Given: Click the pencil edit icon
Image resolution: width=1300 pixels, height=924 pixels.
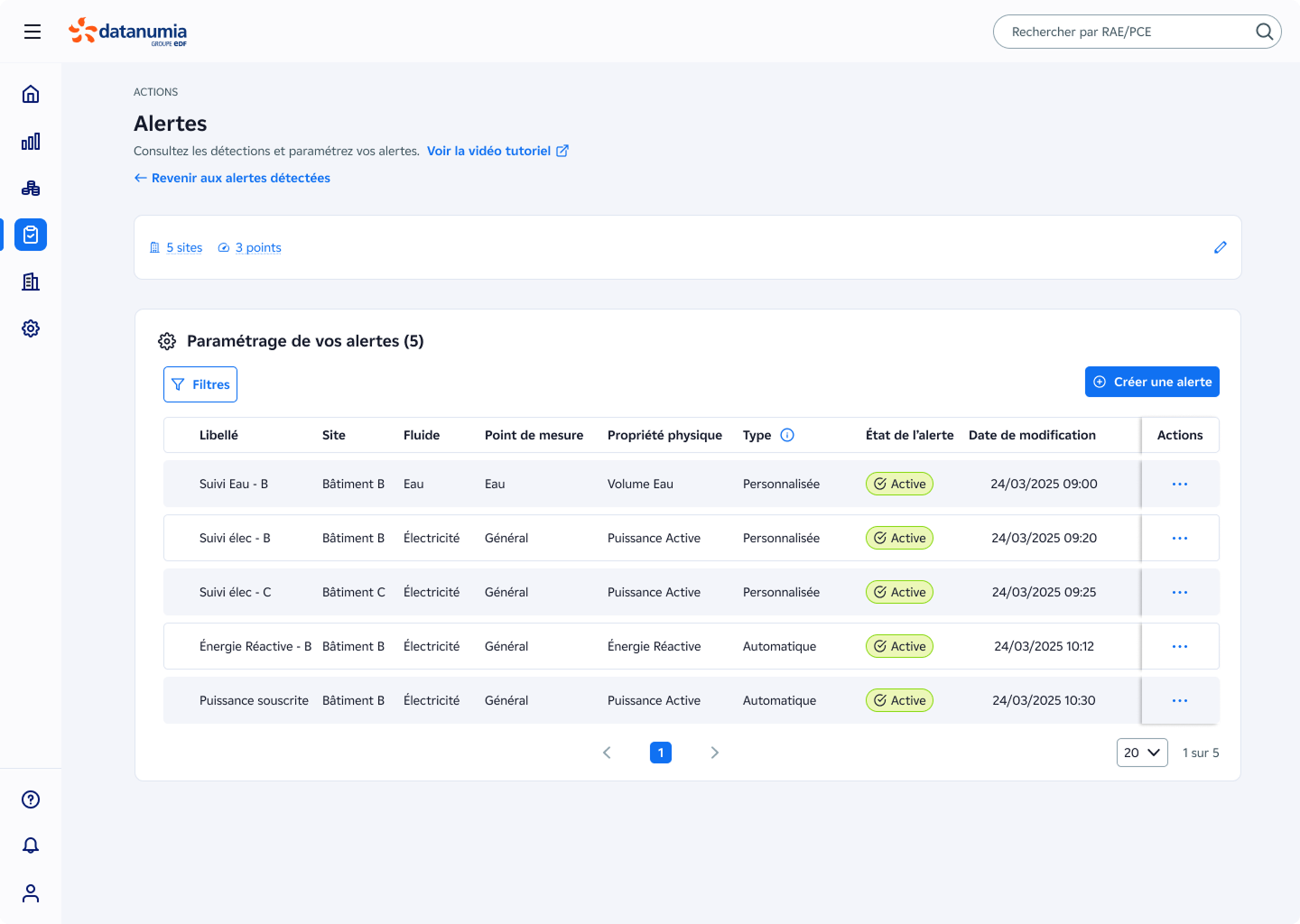Looking at the screenshot, I should click(x=1220, y=247).
